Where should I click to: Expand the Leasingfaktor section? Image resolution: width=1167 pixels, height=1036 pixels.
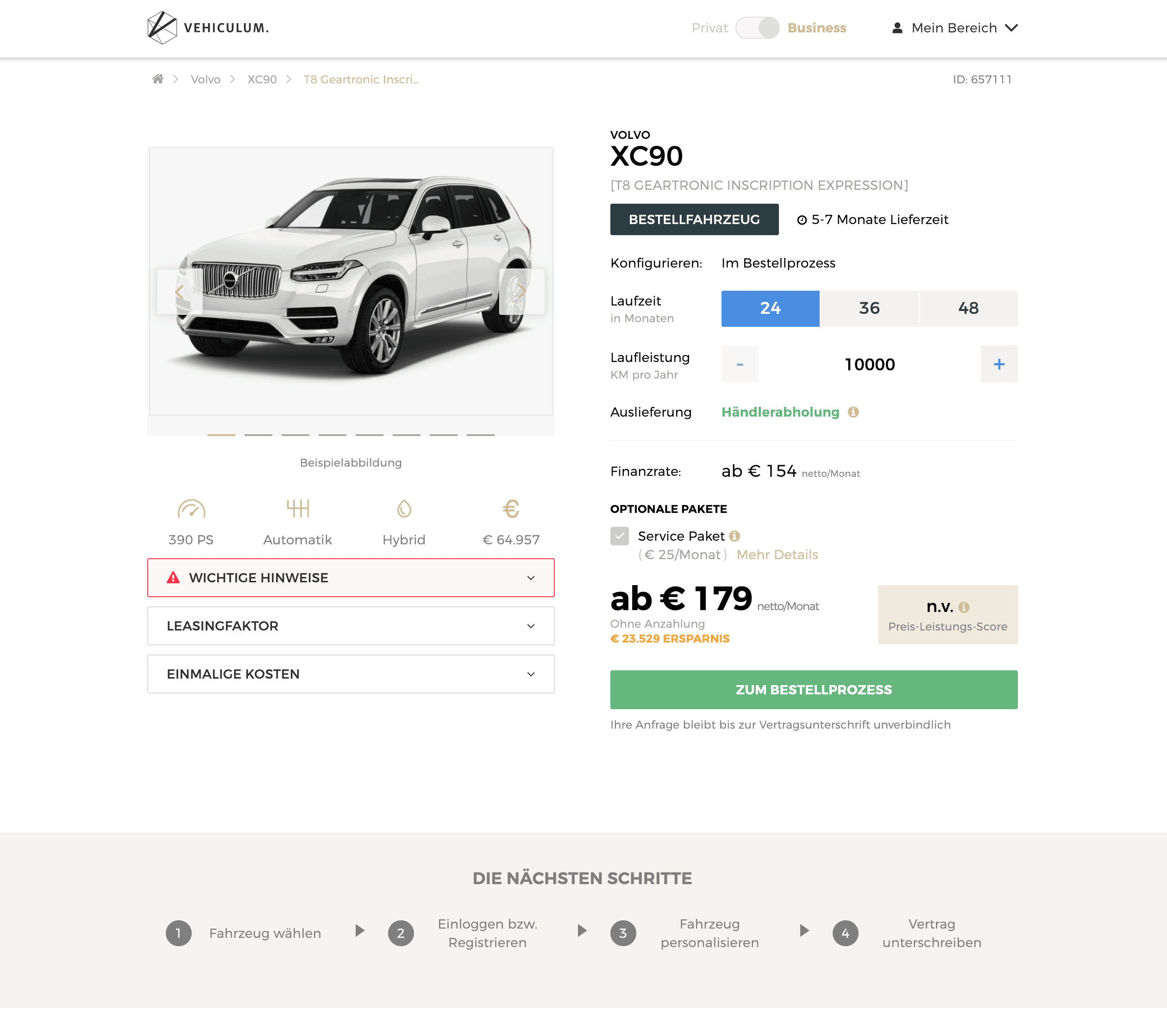point(351,625)
